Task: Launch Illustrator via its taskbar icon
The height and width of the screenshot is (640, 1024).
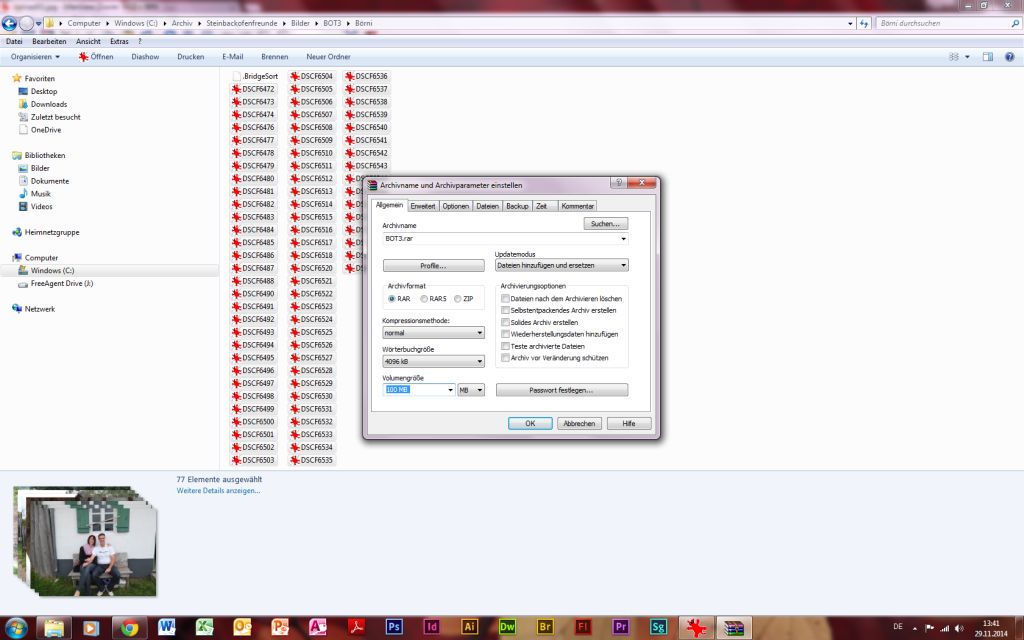Action: [x=470, y=629]
